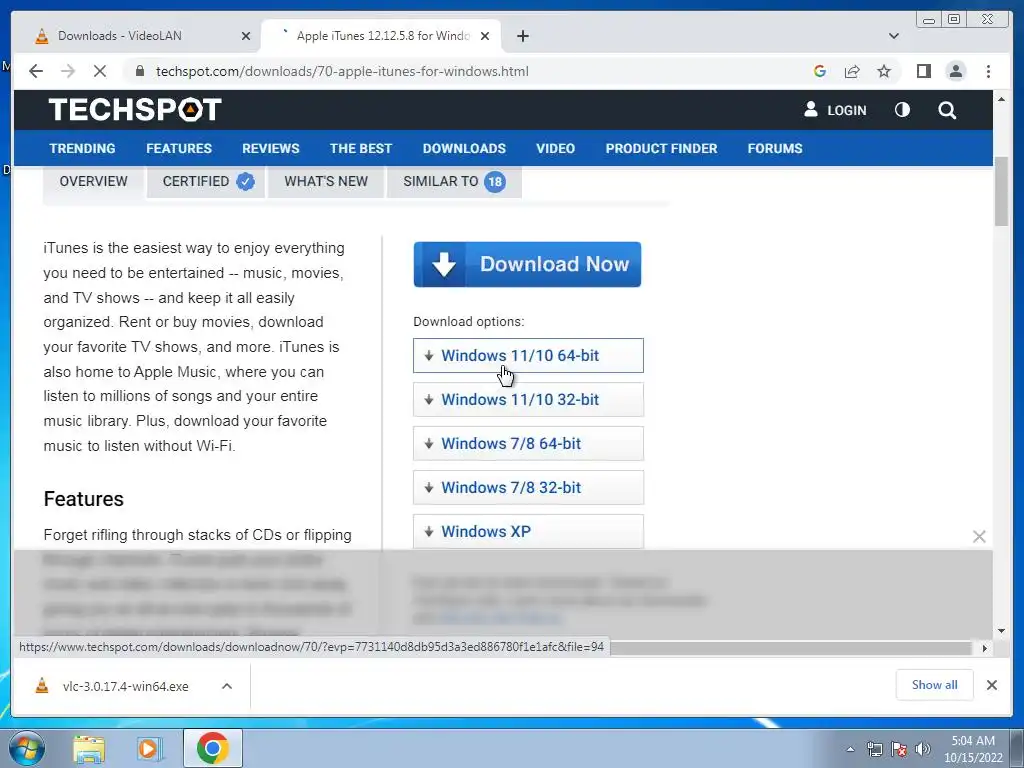This screenshot has height=768, width=1024.
Task: Choose Windows 11/10 32-bit download
Action: 528,400
